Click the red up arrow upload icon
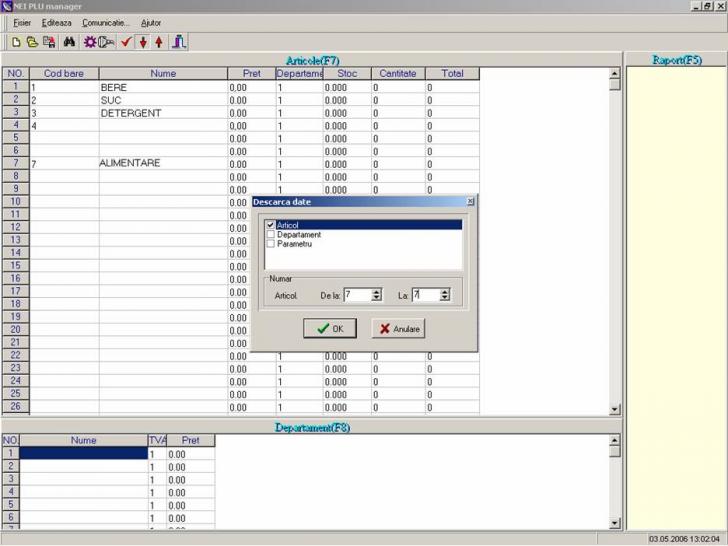728x546 pixels. point(158,42)
